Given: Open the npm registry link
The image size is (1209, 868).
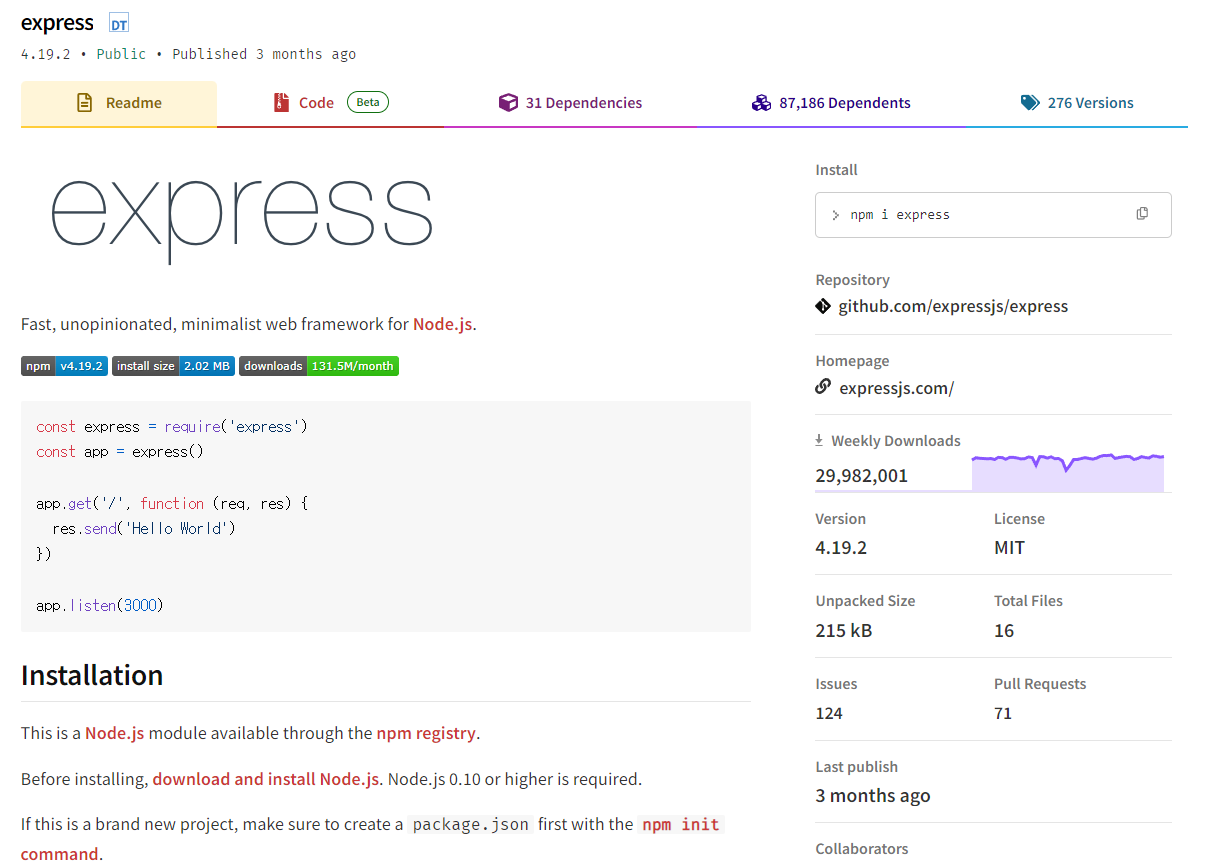Looking at the screenshot, I should pyautogui.click(x=426, y=733).
